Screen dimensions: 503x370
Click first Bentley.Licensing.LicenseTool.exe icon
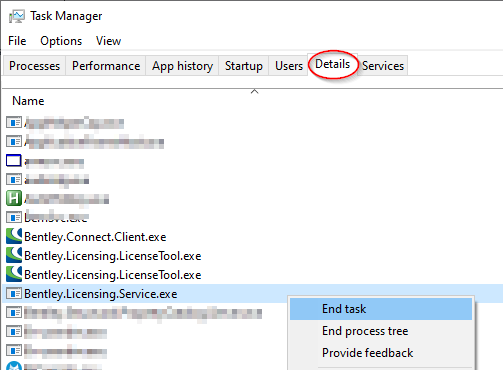coord(14,255)
